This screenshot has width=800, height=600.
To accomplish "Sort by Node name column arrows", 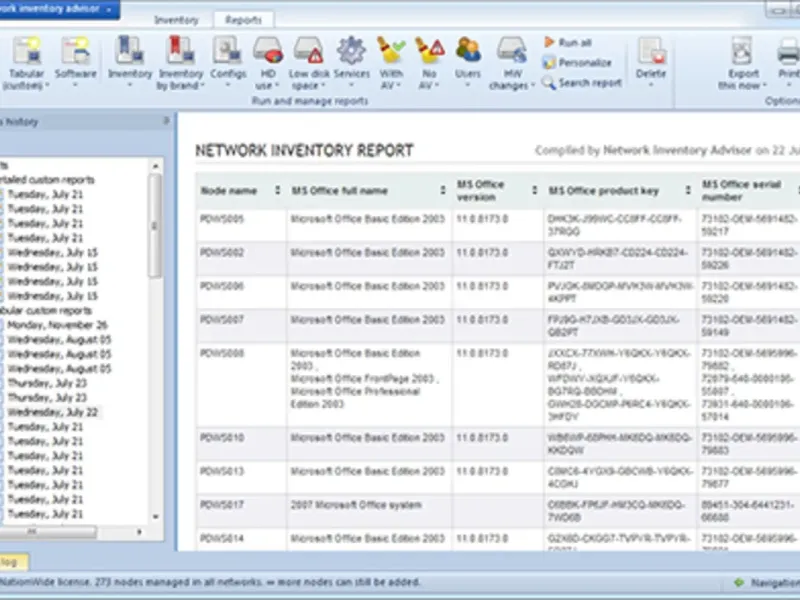I will pyautogui.click(x=278, y=190).
